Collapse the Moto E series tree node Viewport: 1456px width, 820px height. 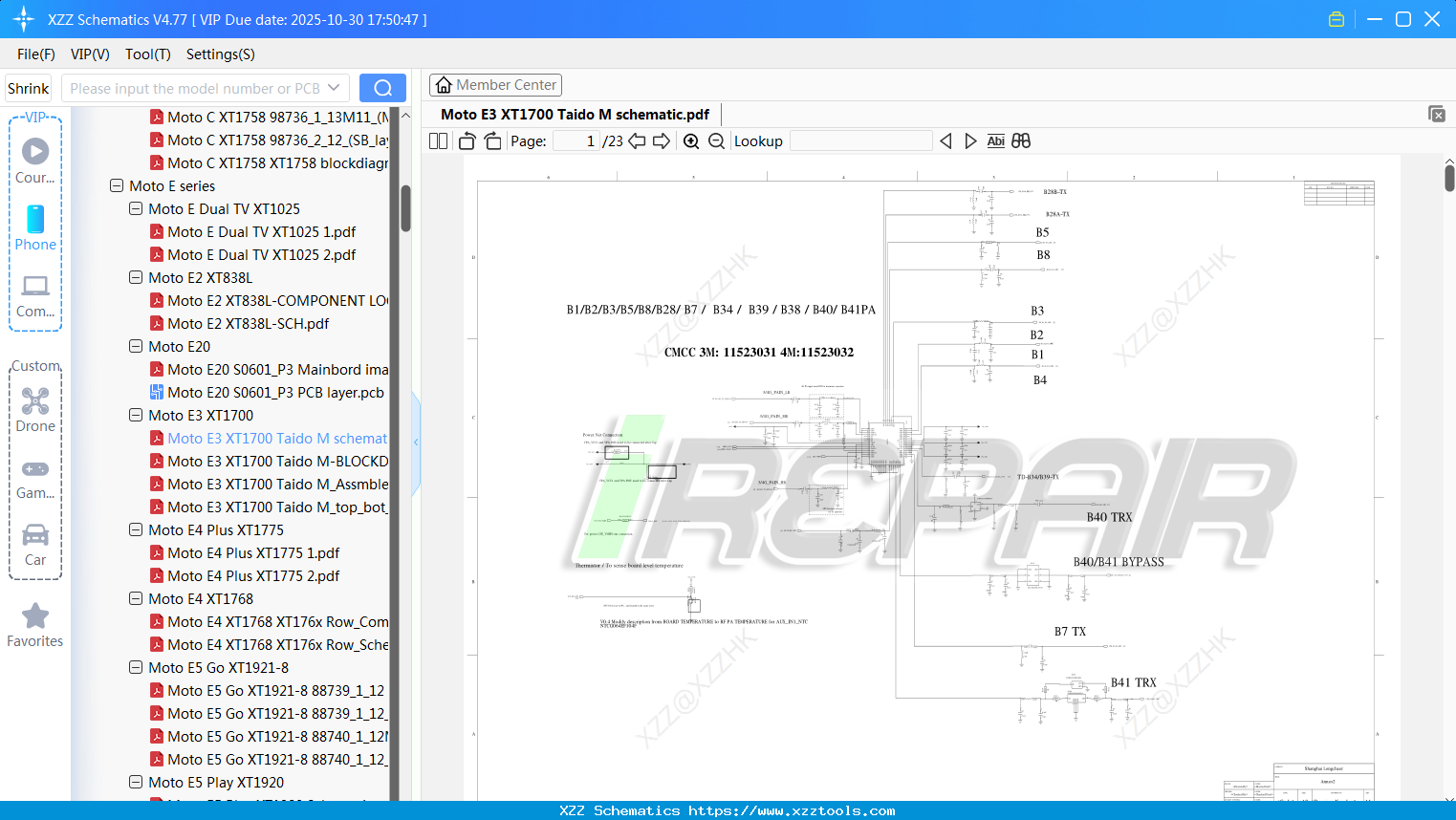point(116,185)
